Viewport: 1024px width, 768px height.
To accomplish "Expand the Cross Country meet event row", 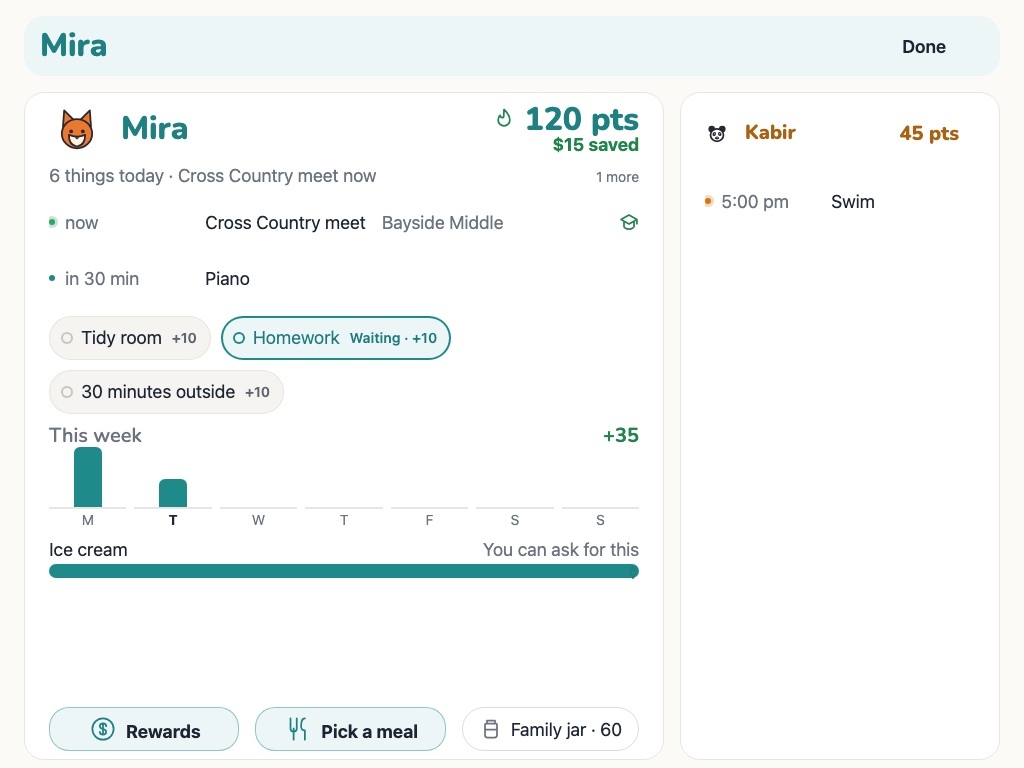I will pos(344,223).
